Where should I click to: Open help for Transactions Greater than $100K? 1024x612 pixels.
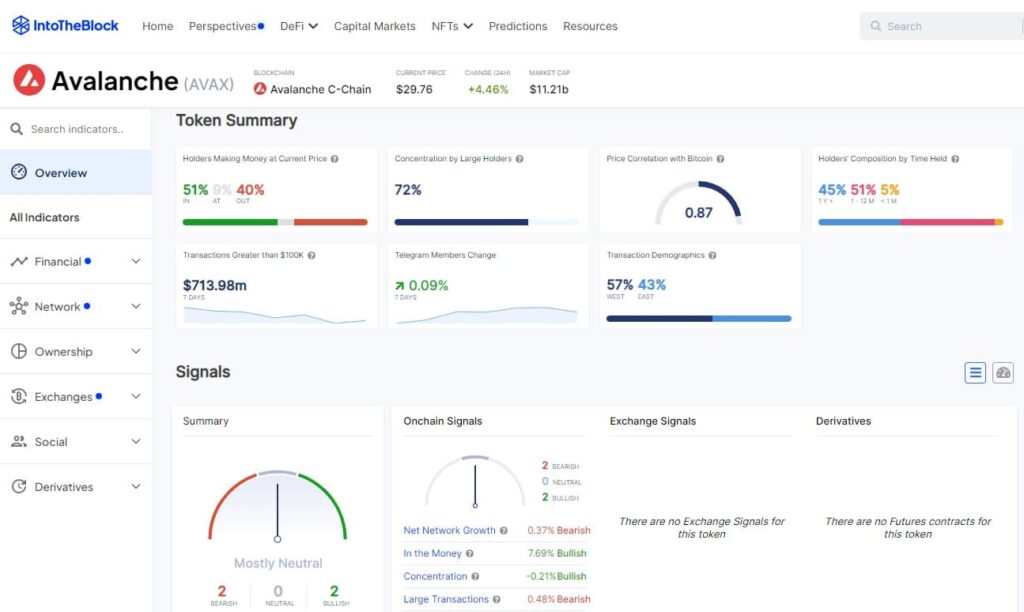click(312, 255)
